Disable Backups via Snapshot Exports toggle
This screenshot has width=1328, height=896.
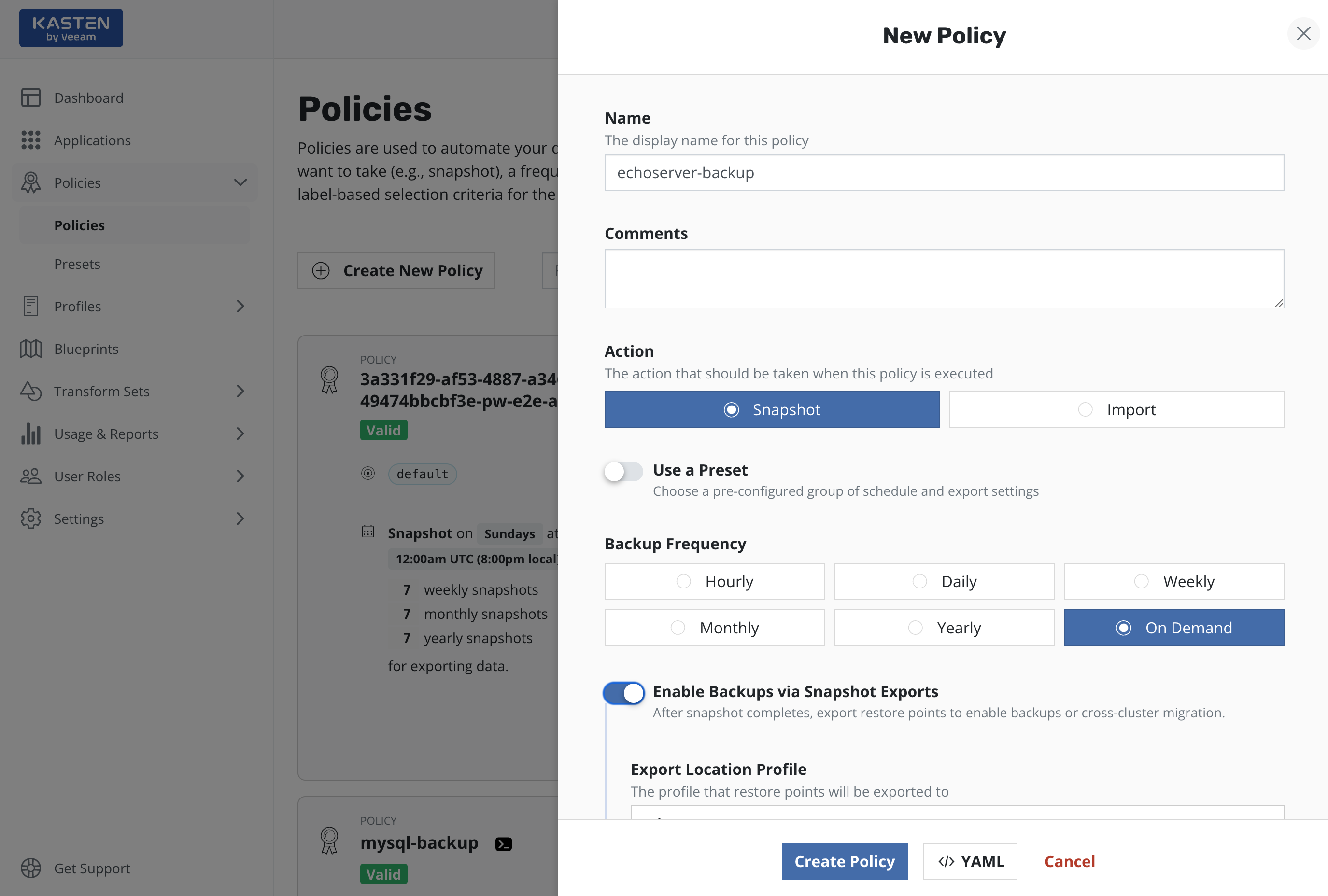623,693
